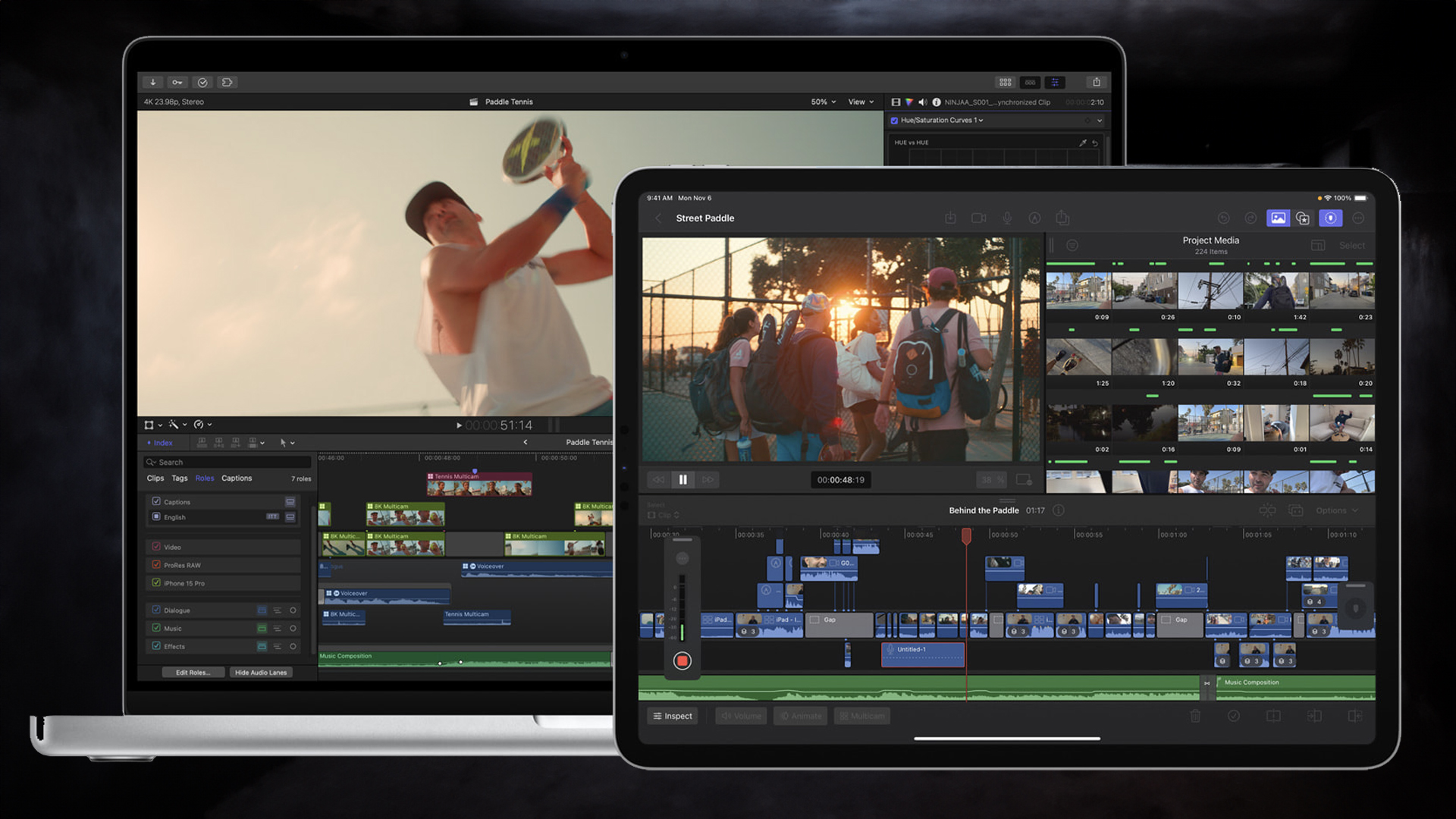Toggle the Mac timeline layout icon
The image size is (1456, 819).
pyautogui.click(x=1030, y=82)
